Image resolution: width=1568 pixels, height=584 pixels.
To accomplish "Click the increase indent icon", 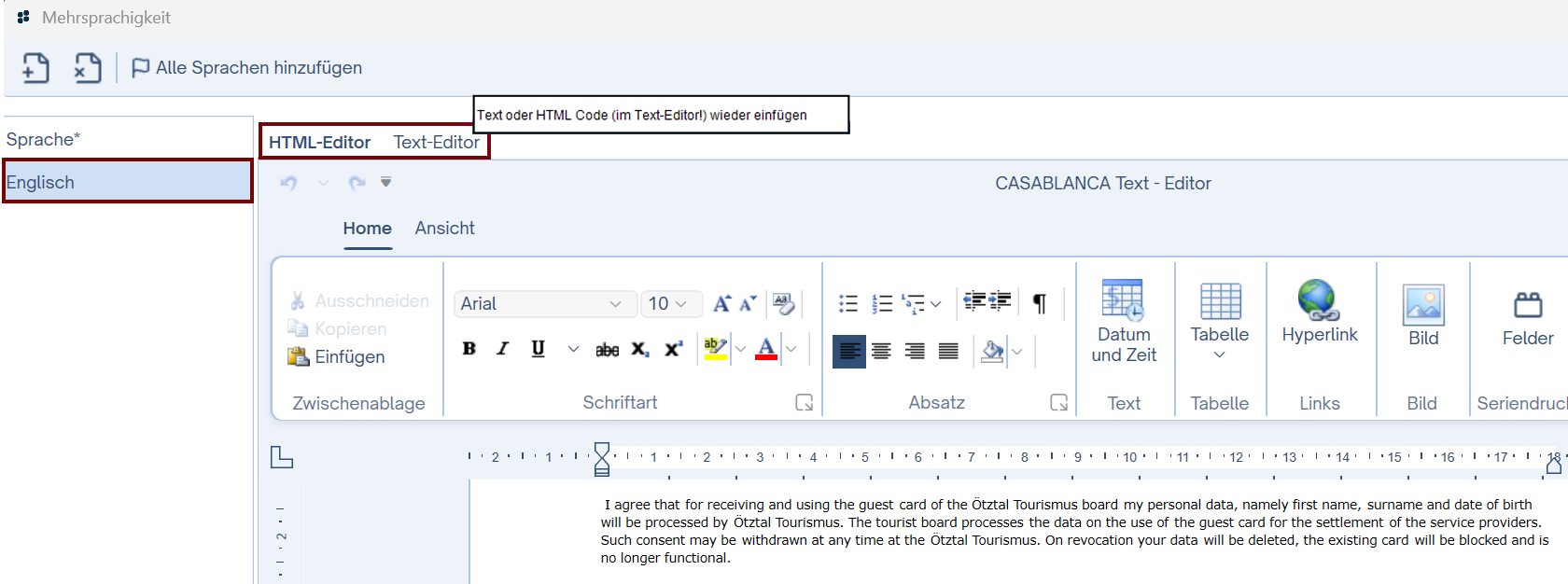I will tap(1001, 301).
